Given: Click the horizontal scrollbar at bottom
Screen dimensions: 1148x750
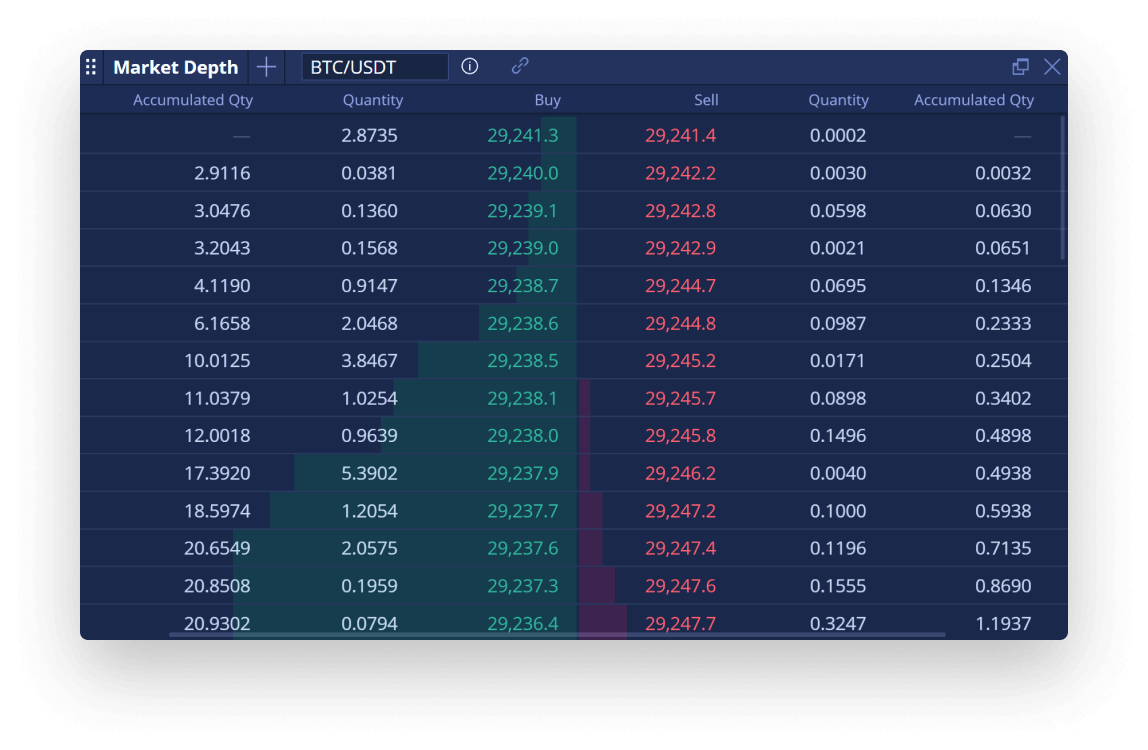Looking at the screenshot, I should click(556, 634).
